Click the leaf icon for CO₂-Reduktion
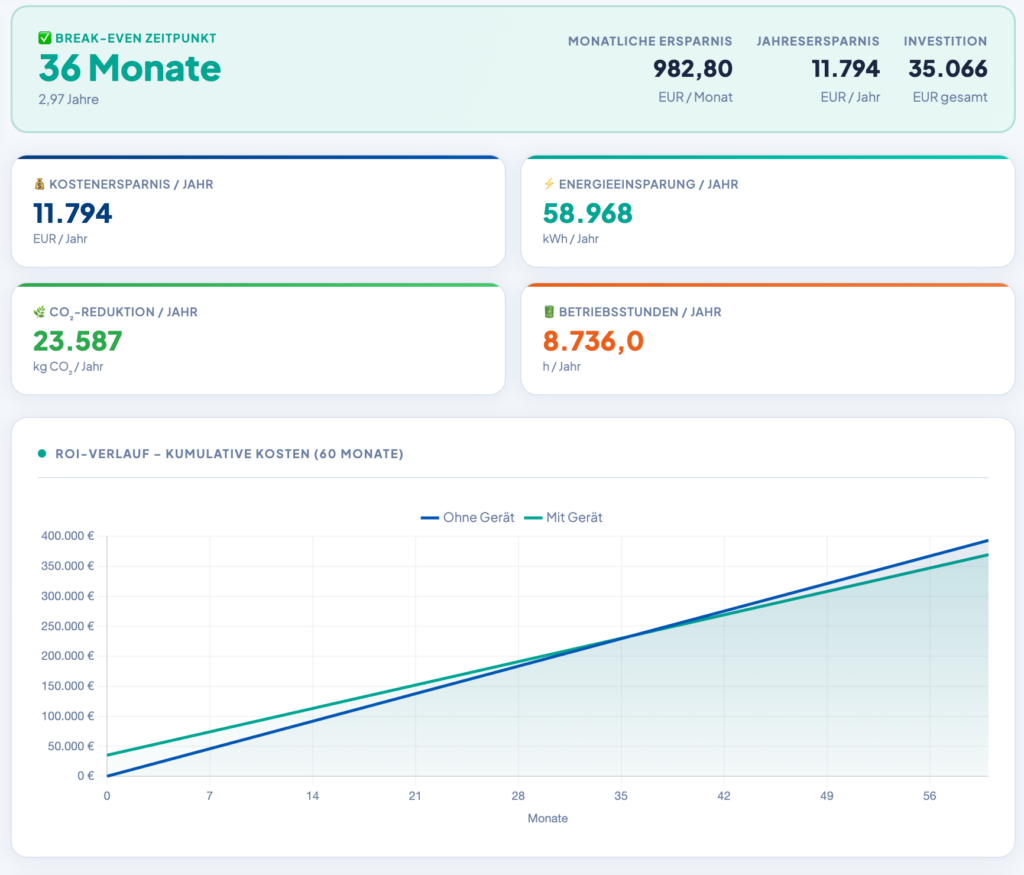 coord(39,313)
